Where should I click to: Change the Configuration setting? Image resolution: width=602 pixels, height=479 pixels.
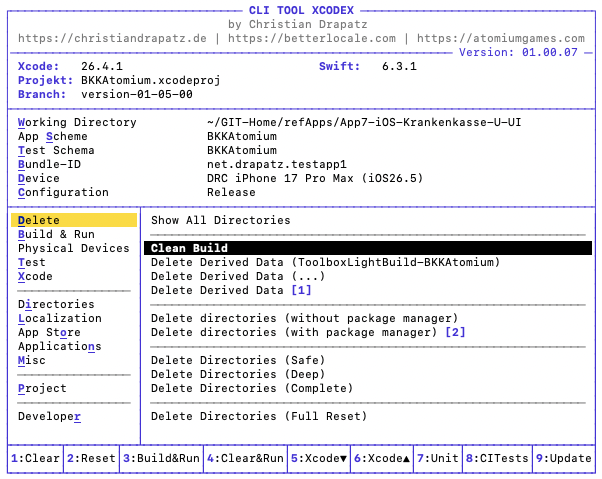pyautogui.click(x=63, y=192)
